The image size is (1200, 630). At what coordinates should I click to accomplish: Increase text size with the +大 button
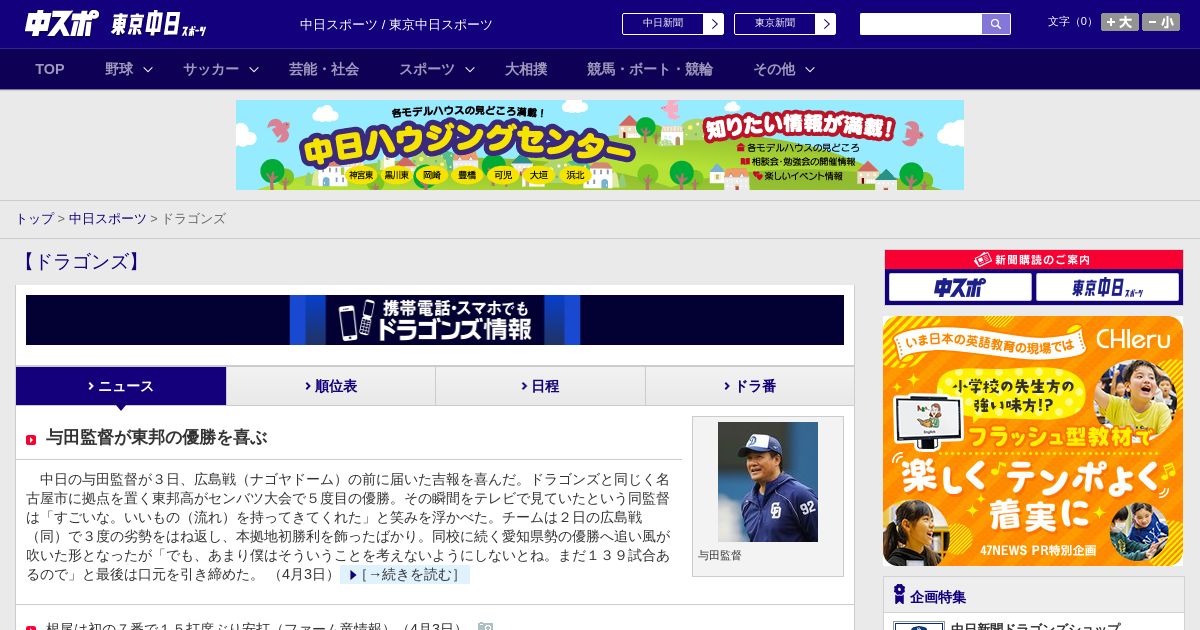point(1120,22)
